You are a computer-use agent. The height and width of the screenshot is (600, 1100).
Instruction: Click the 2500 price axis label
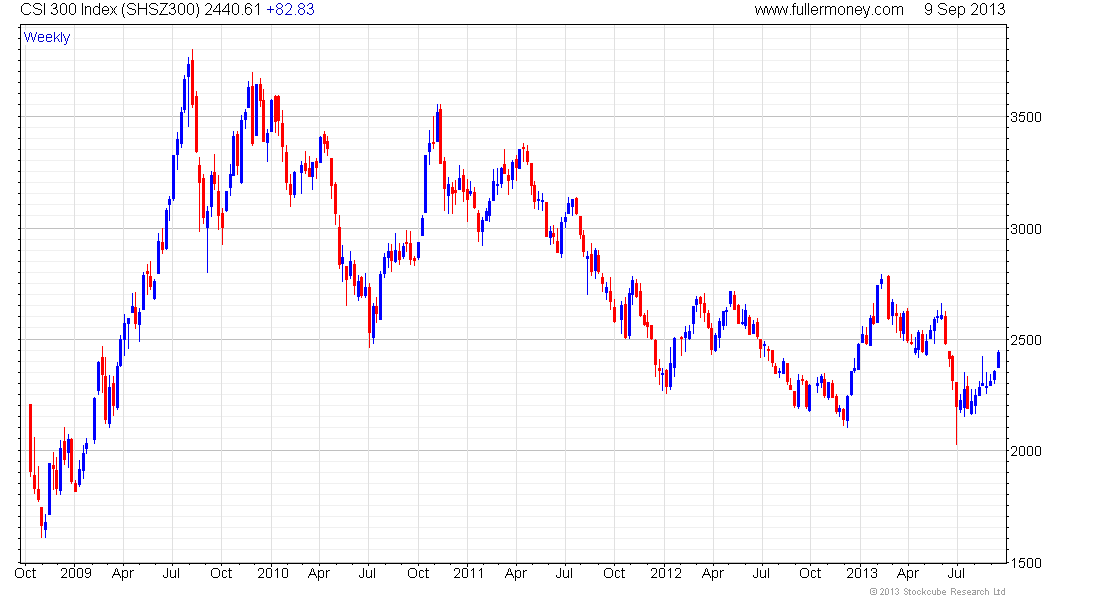click(x=1026, y=340)
